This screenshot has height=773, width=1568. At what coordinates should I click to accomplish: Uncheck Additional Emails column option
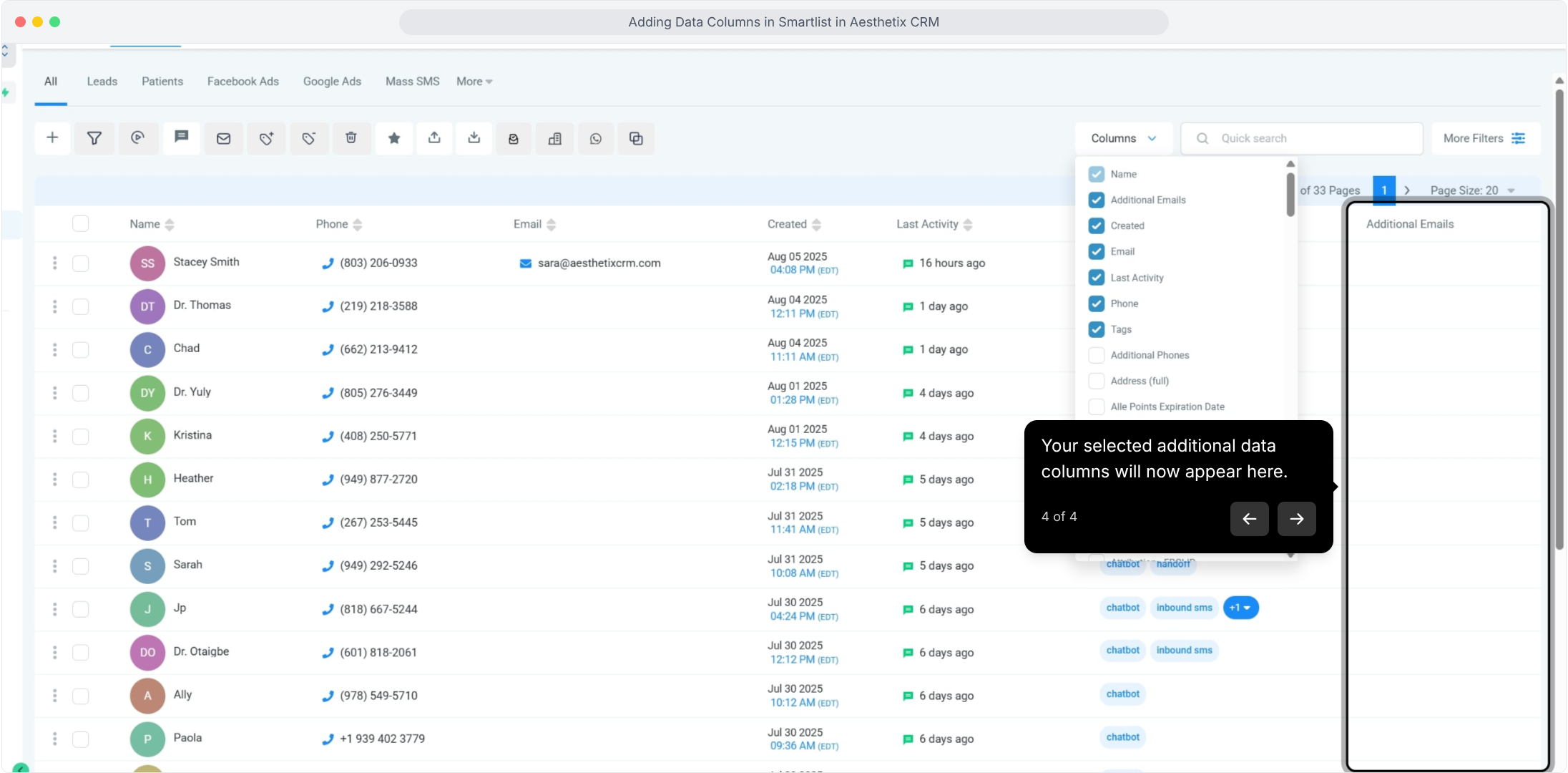(1096, 200)
